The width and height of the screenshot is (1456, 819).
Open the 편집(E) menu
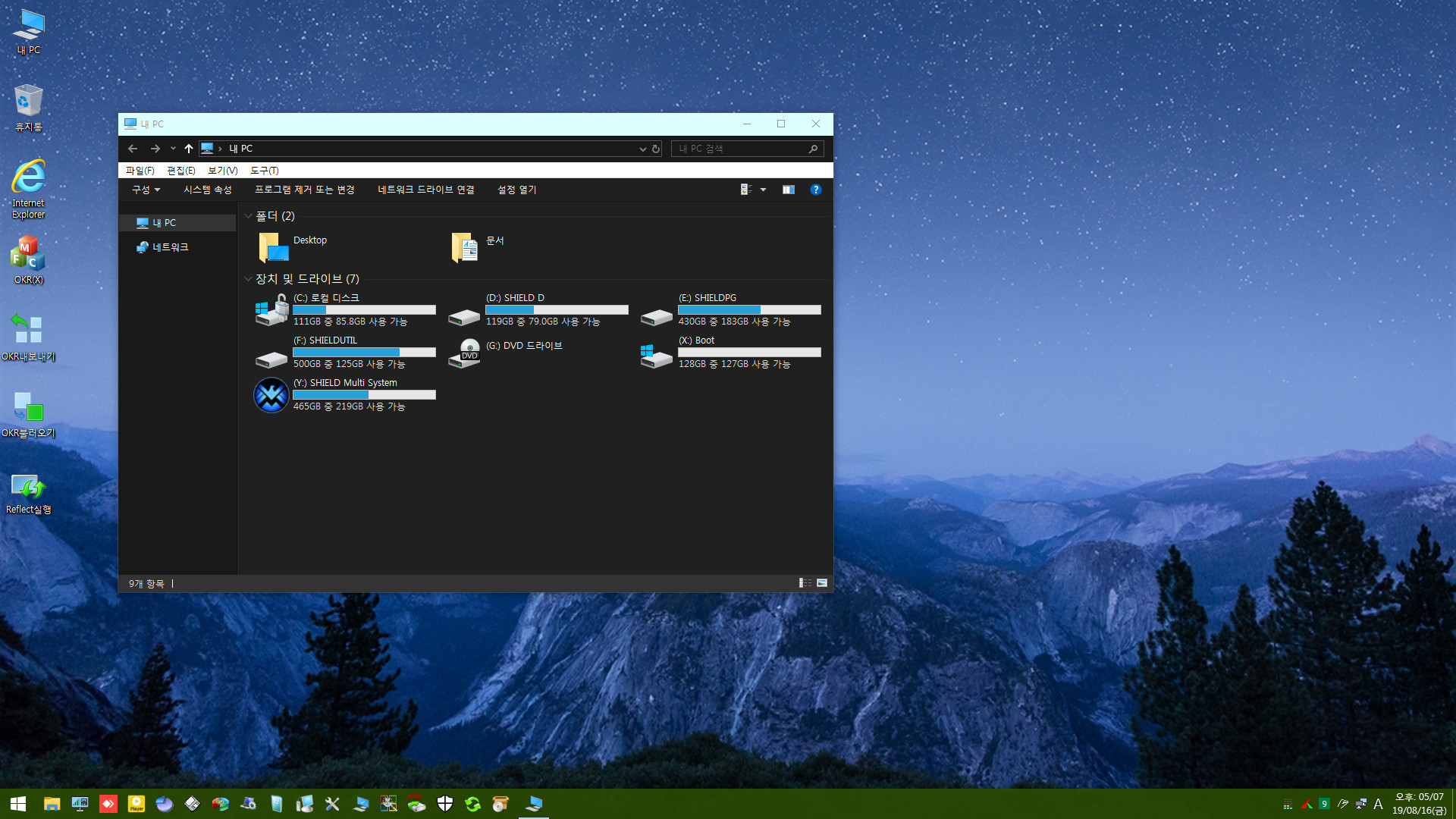pyautogui.click(x=181, y=171)
